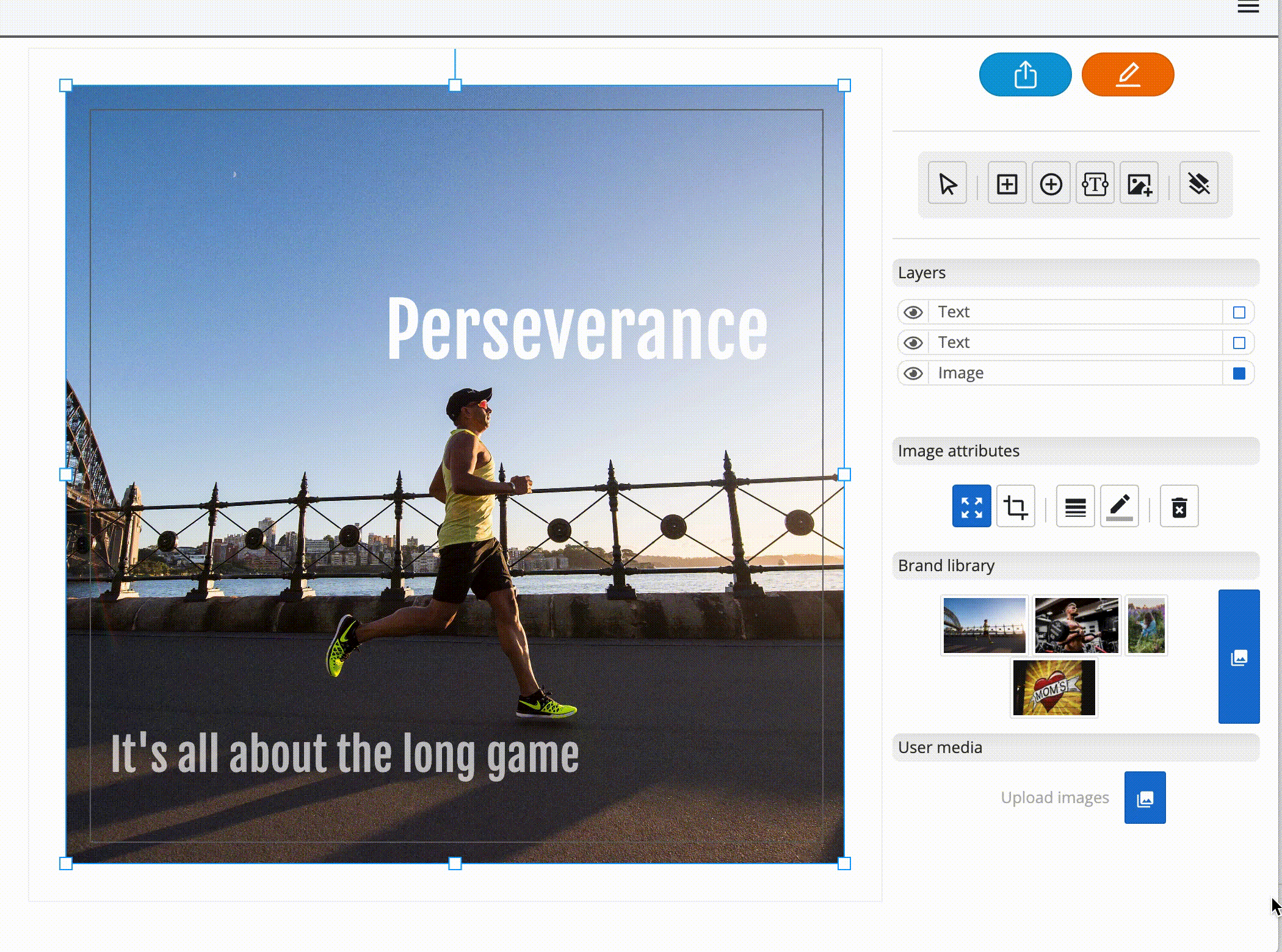Select the arrow pointer tool

[947, 184]
